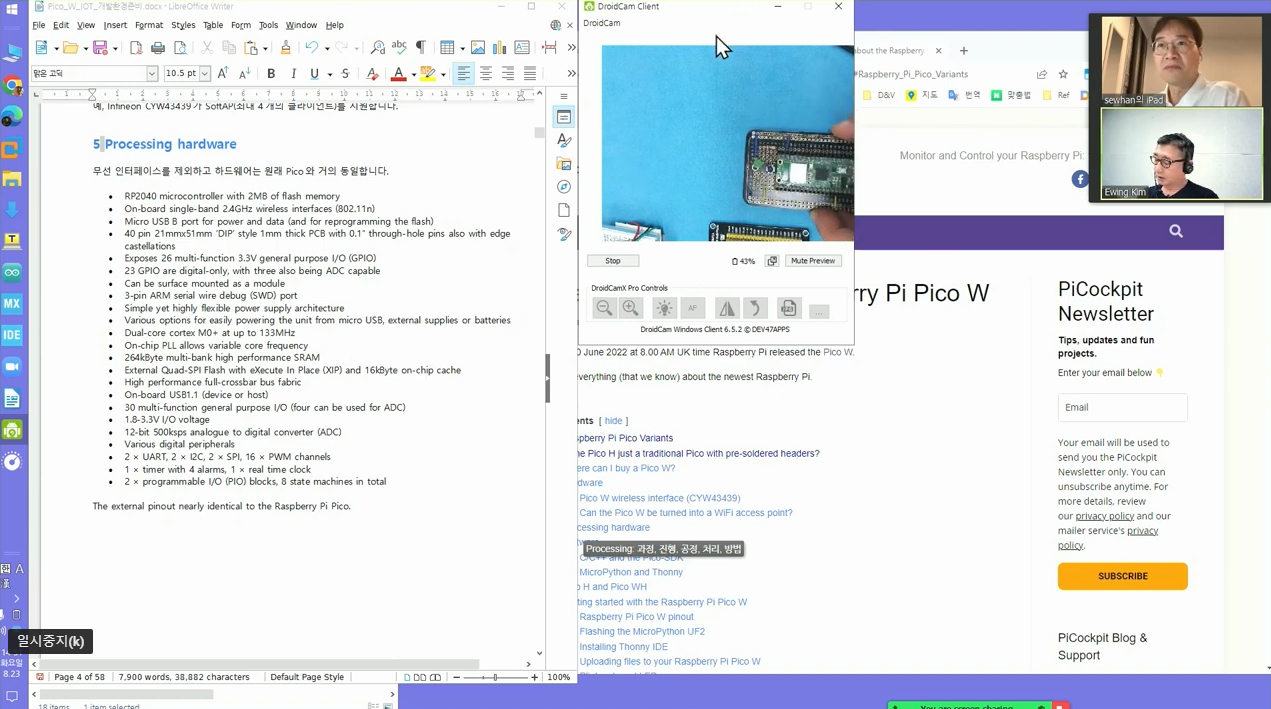This screenshot has width=1271, height=709.
Task: Save the document with the floppy icon
Action: point(100,47)
